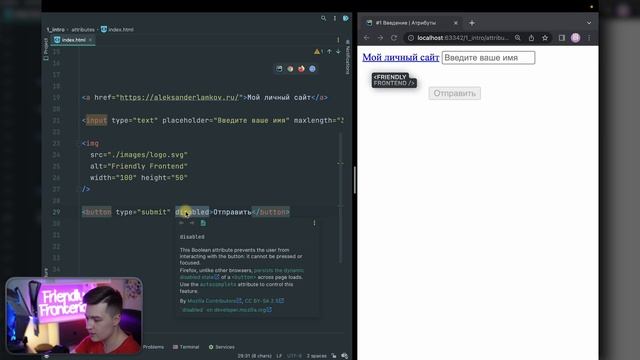Expand the browser tab search chevron

tap(589, 23)
